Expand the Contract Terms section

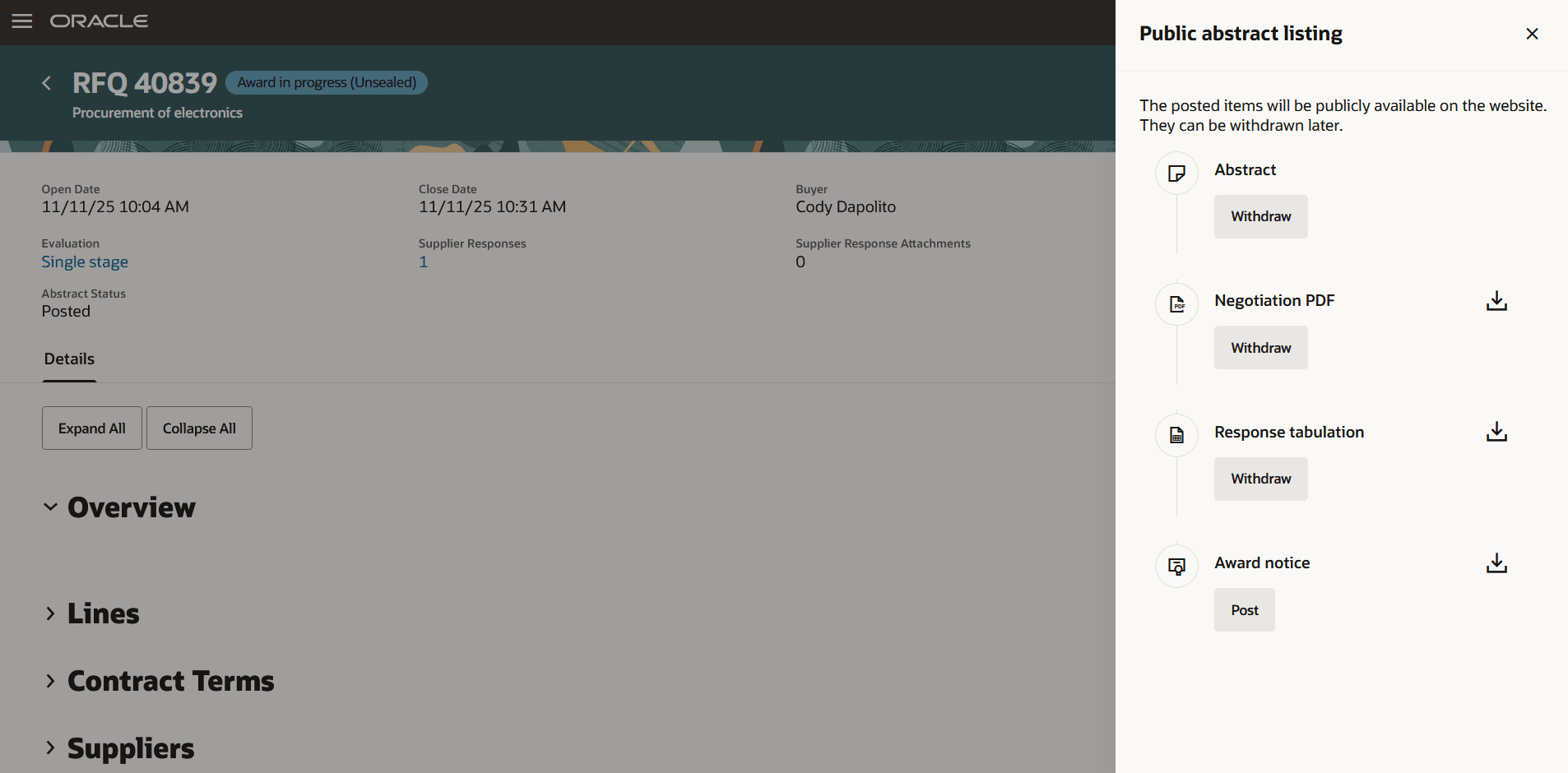49,680
